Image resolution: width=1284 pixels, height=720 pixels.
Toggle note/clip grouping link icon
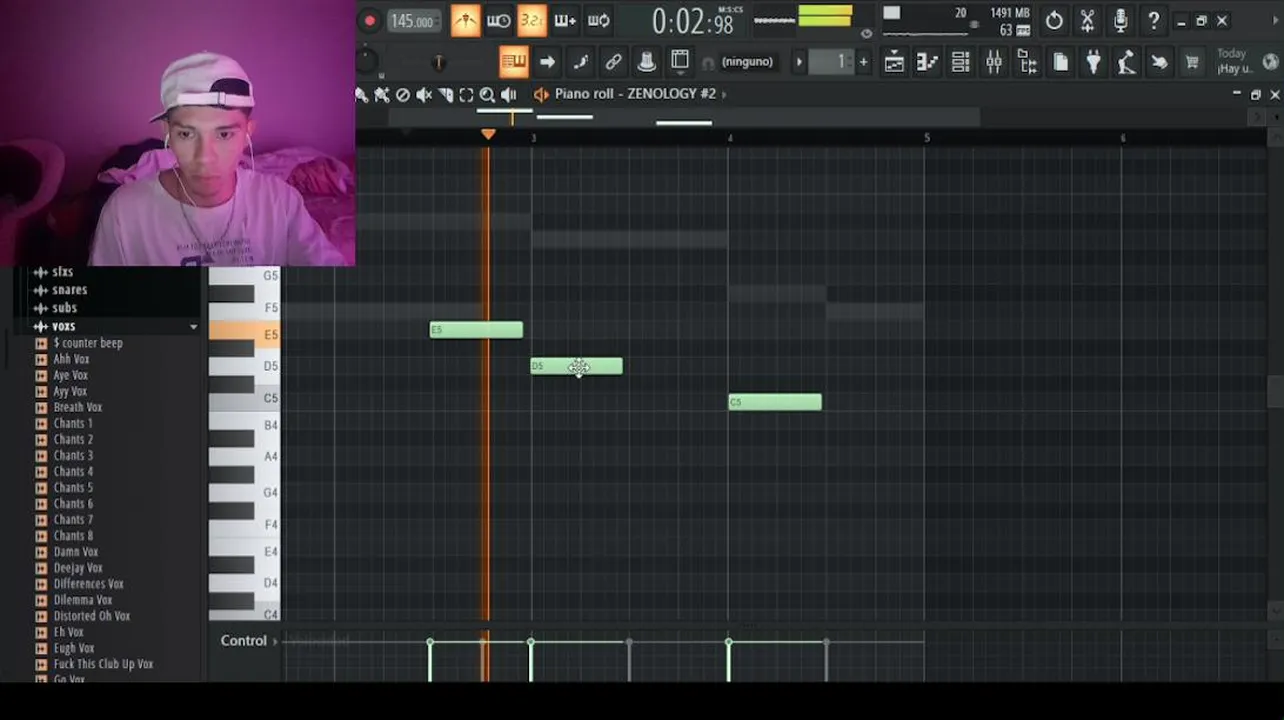coord(613,62)
